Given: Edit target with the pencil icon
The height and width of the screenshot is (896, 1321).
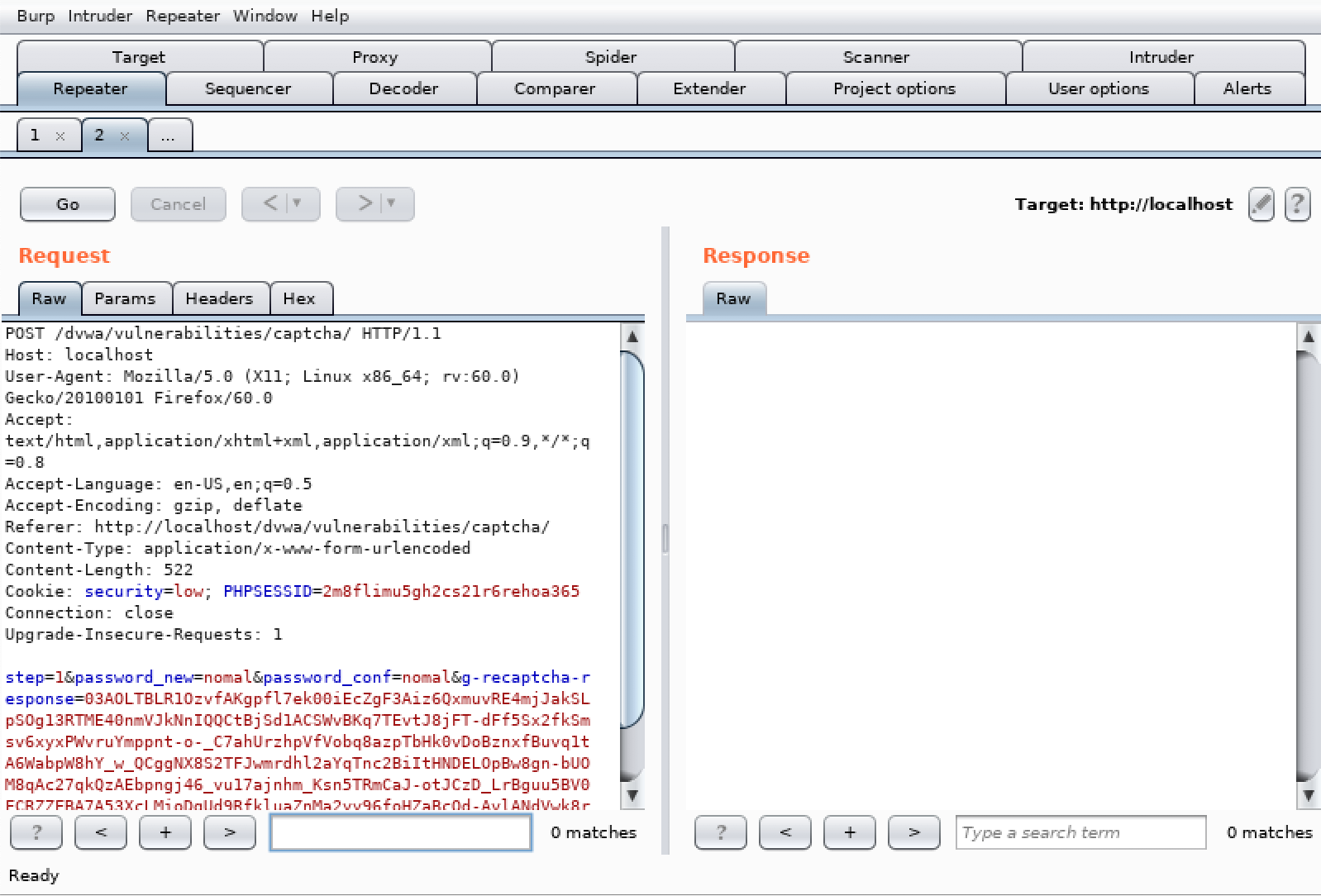Looking at the screenshot, I should pyautogui.click(x=1261, y=204).
